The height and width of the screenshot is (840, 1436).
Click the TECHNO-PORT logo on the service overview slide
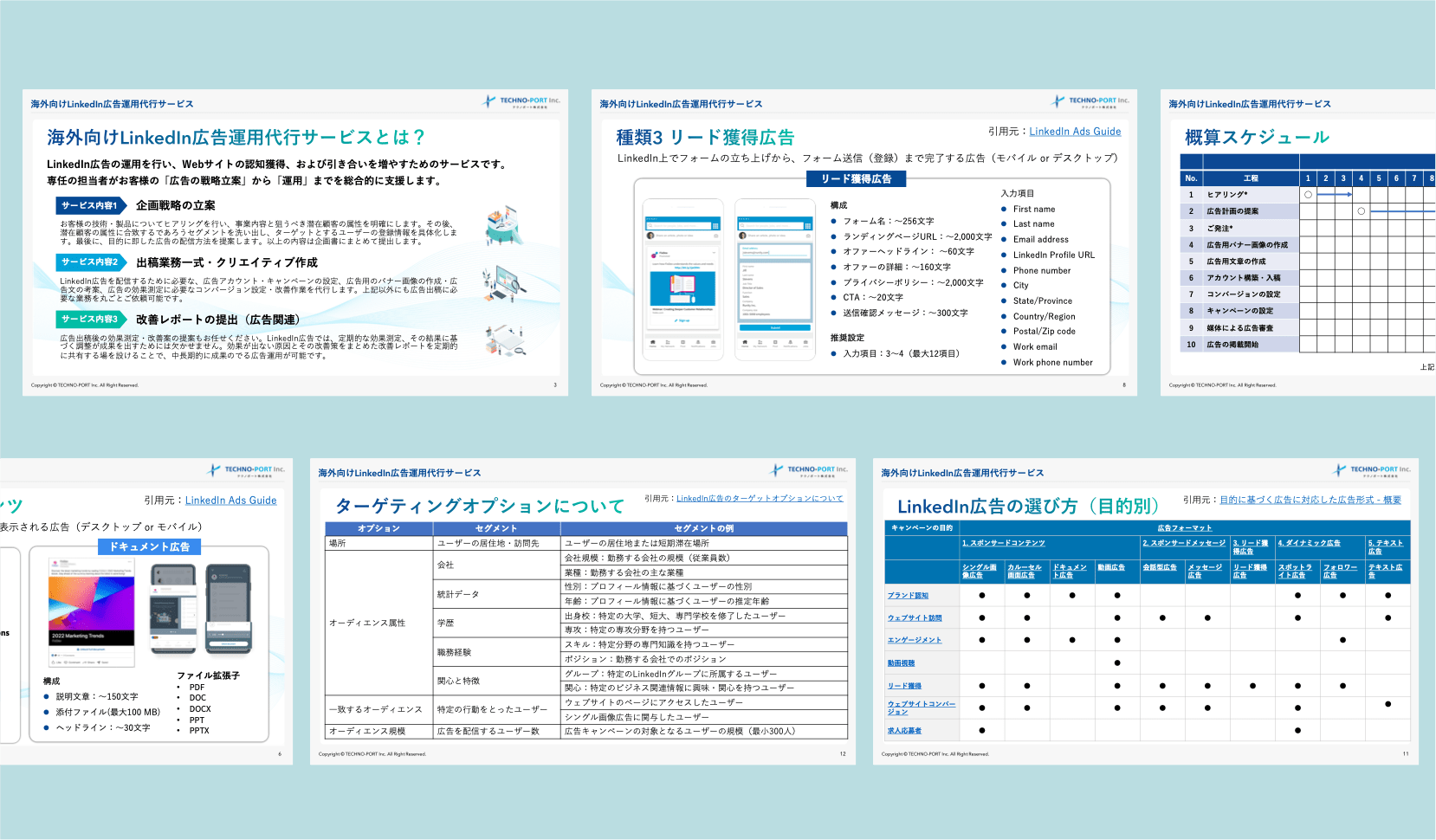(x=521, y=102)
